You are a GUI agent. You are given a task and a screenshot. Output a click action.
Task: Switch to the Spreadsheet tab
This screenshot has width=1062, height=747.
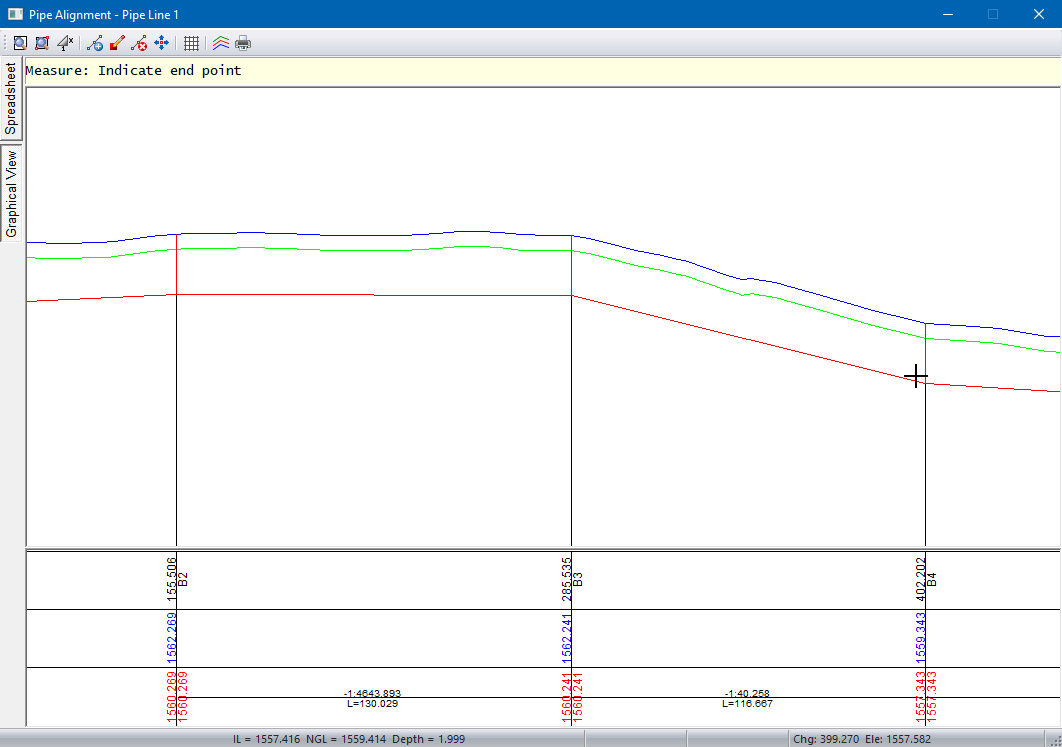(x=11, y=99)
